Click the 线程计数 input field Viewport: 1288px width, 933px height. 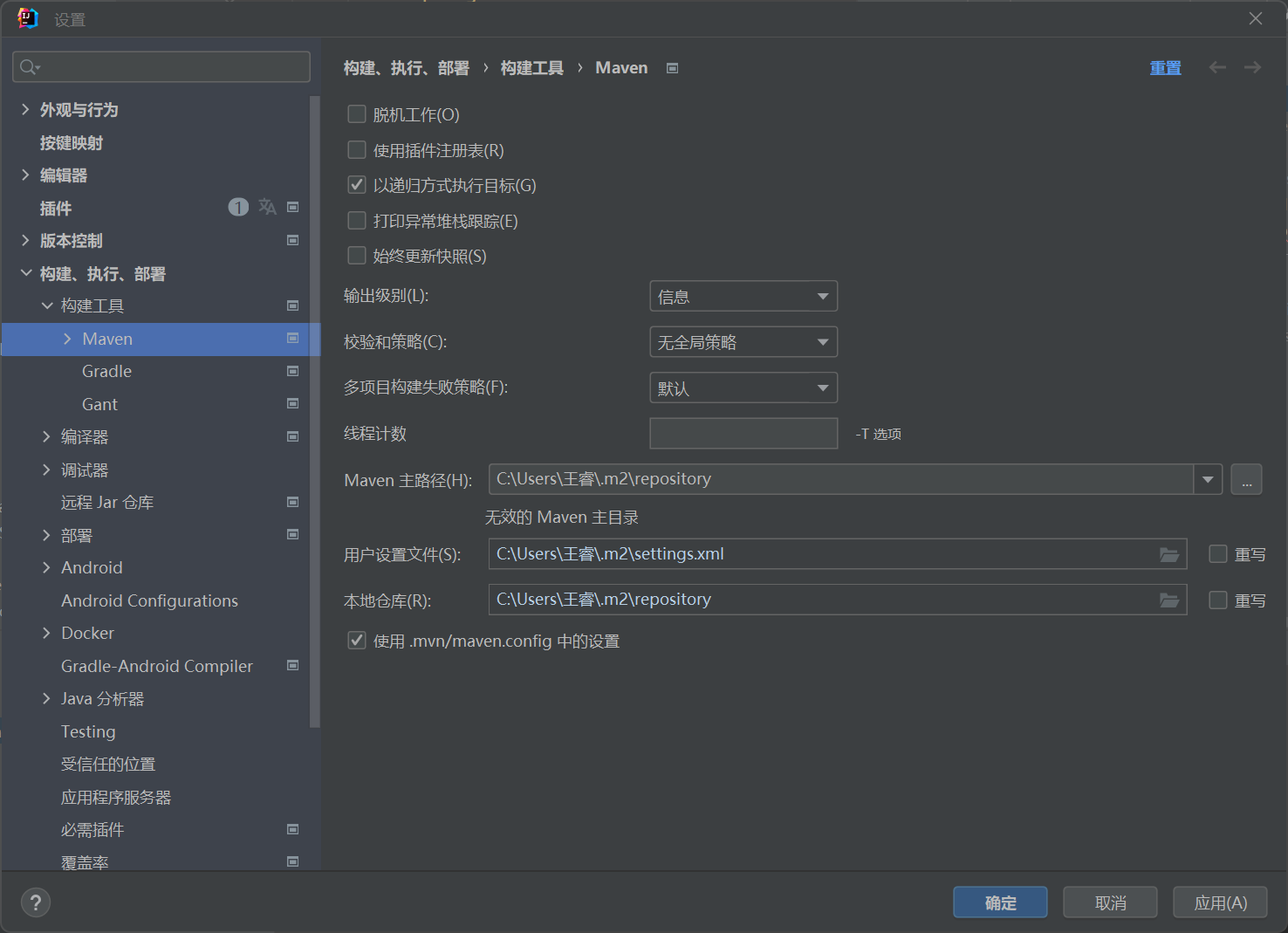tap(743, 433)
